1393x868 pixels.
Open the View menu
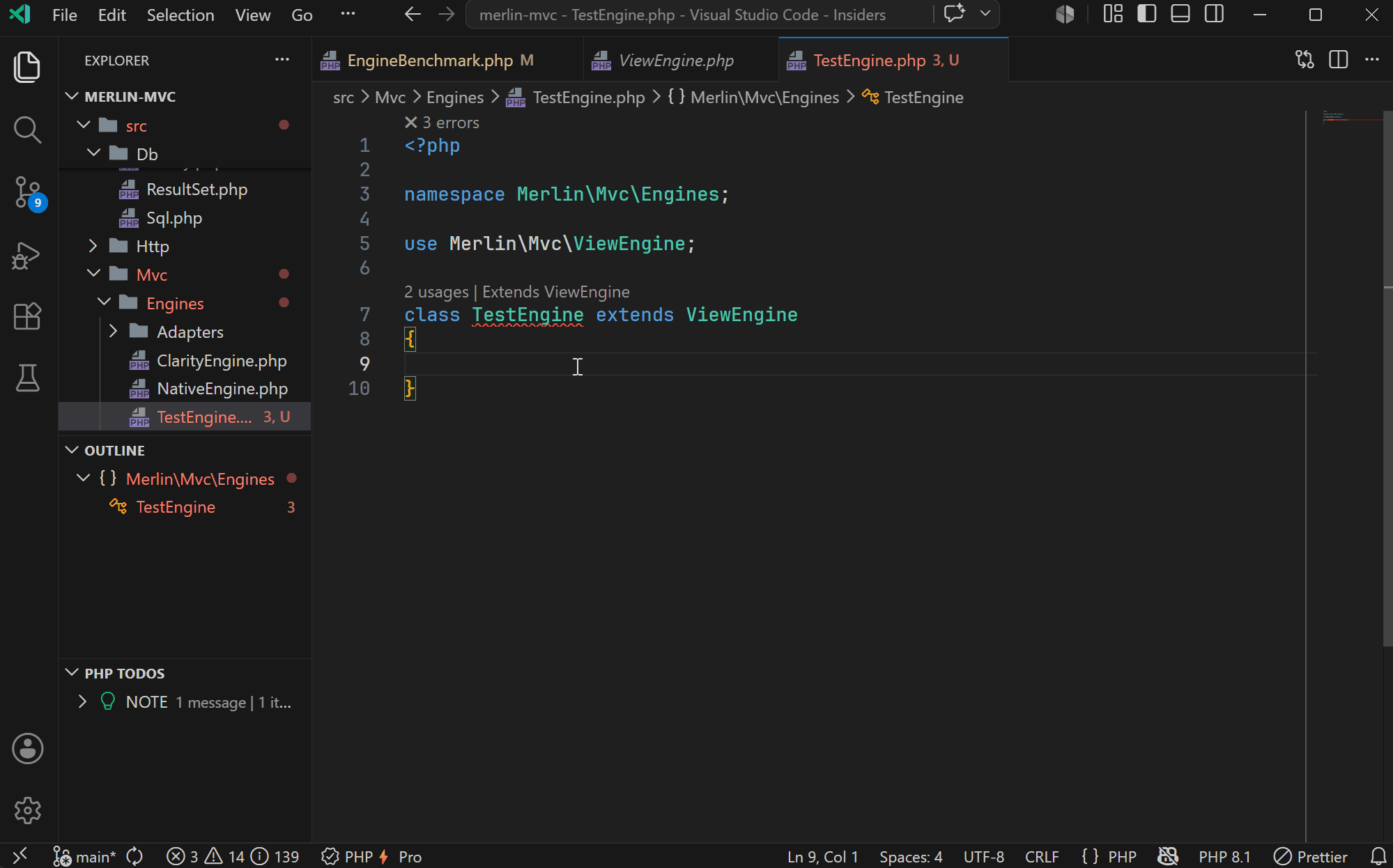[x=252, y=15]
